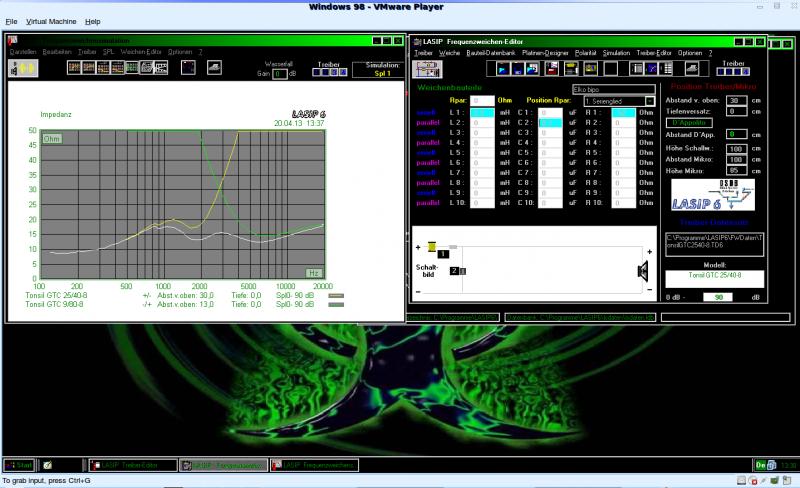This screenshot has width=800, height=488.
Task: Click the Wasserfall Gain dB field
Action: pos(279,73)
